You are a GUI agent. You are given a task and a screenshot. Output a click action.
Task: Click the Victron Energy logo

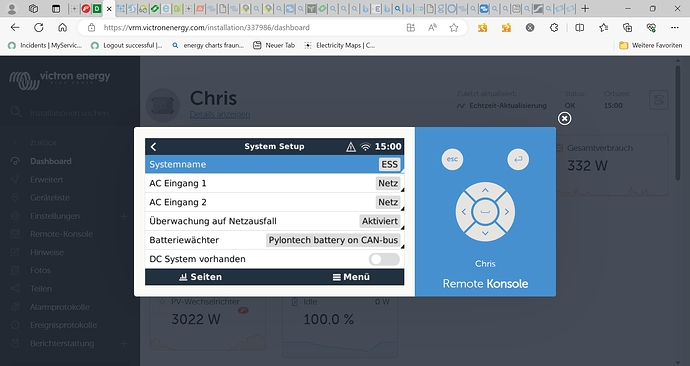(x=60, y=80)
